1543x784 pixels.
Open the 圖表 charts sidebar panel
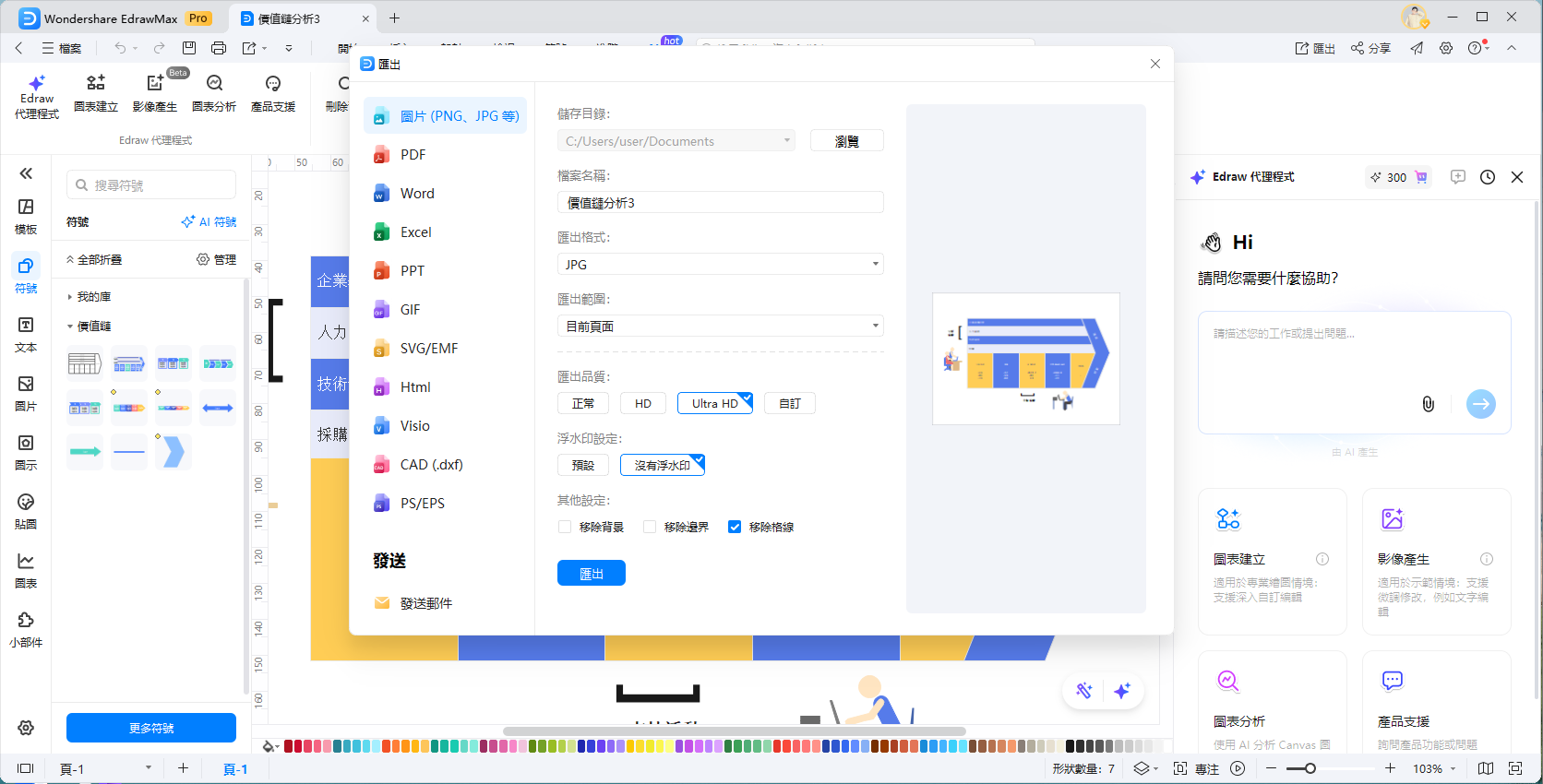[26, 571]
